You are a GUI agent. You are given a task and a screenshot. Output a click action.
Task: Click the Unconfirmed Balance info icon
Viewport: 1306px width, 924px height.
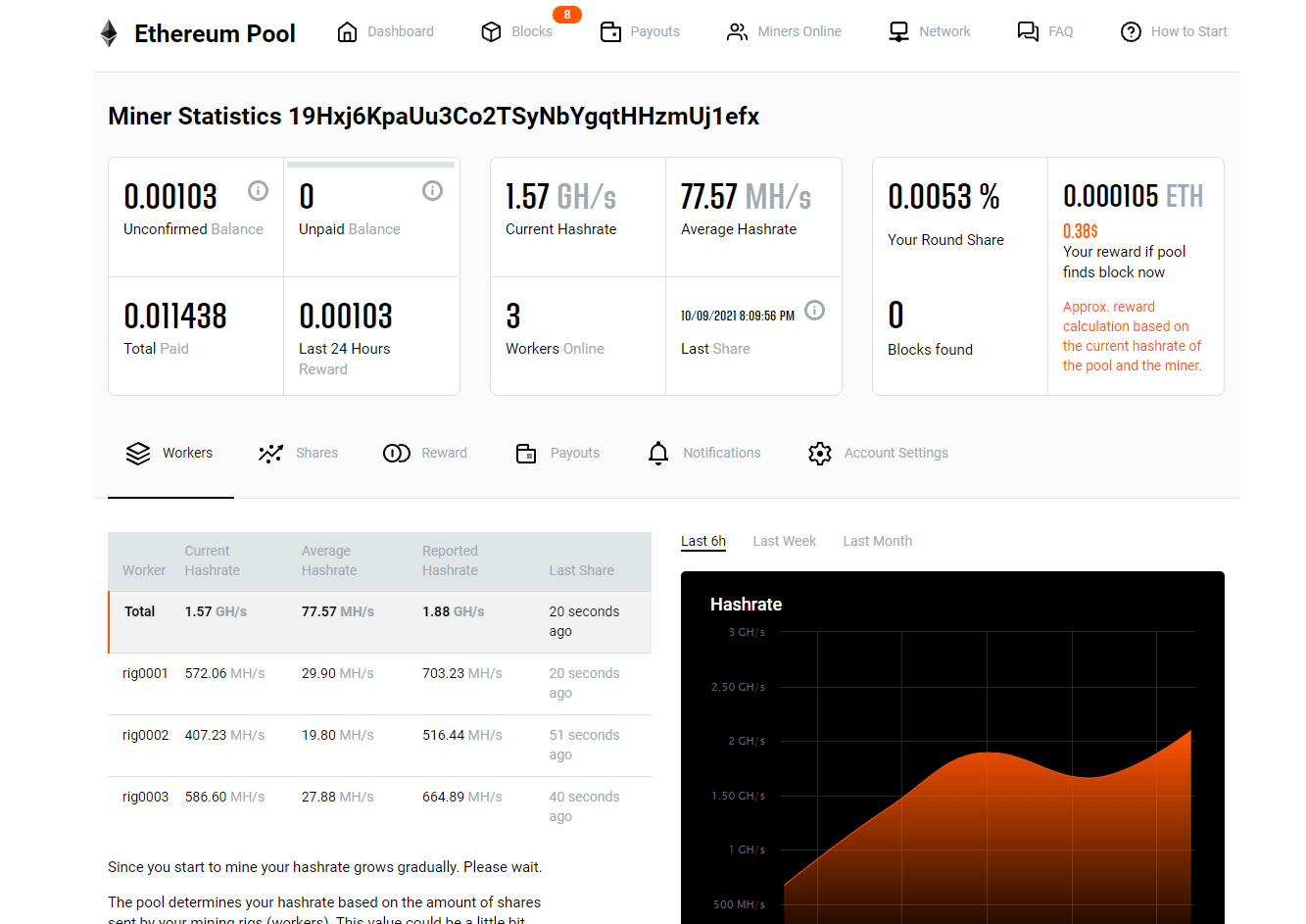[x=258, y=191]
